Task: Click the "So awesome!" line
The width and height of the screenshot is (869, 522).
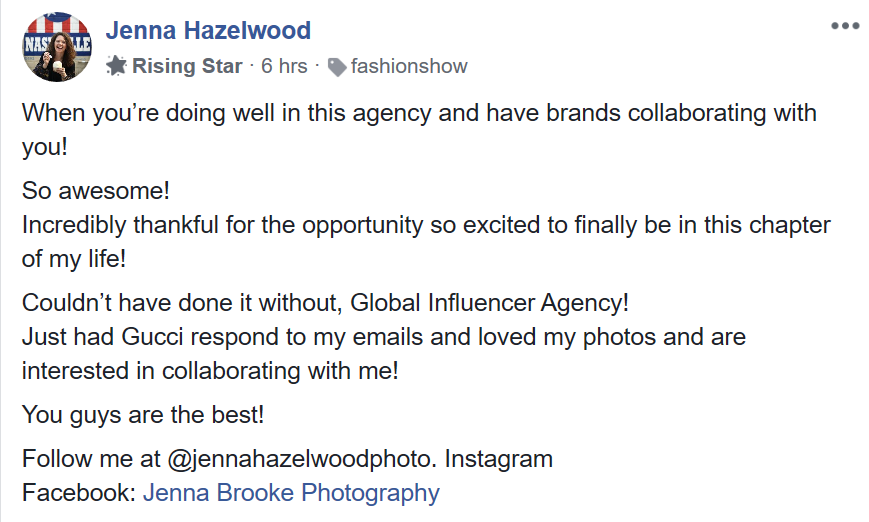Action: [x=97, y=188]
